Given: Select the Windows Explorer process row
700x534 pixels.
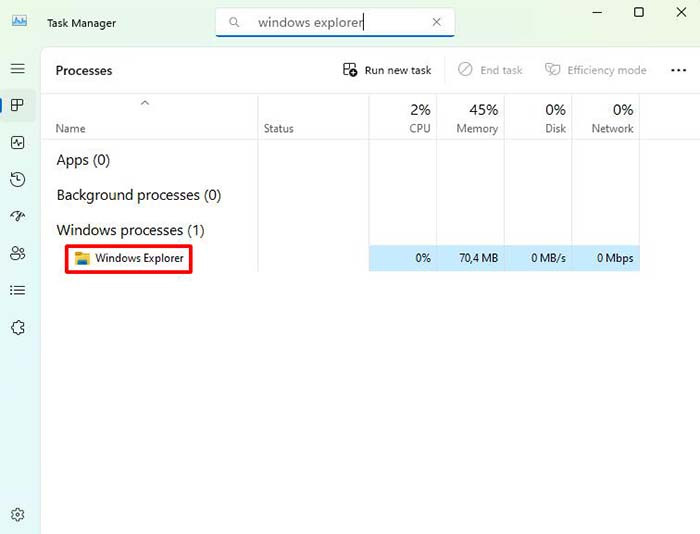Looking at the screenshot, I should [341, 258].
